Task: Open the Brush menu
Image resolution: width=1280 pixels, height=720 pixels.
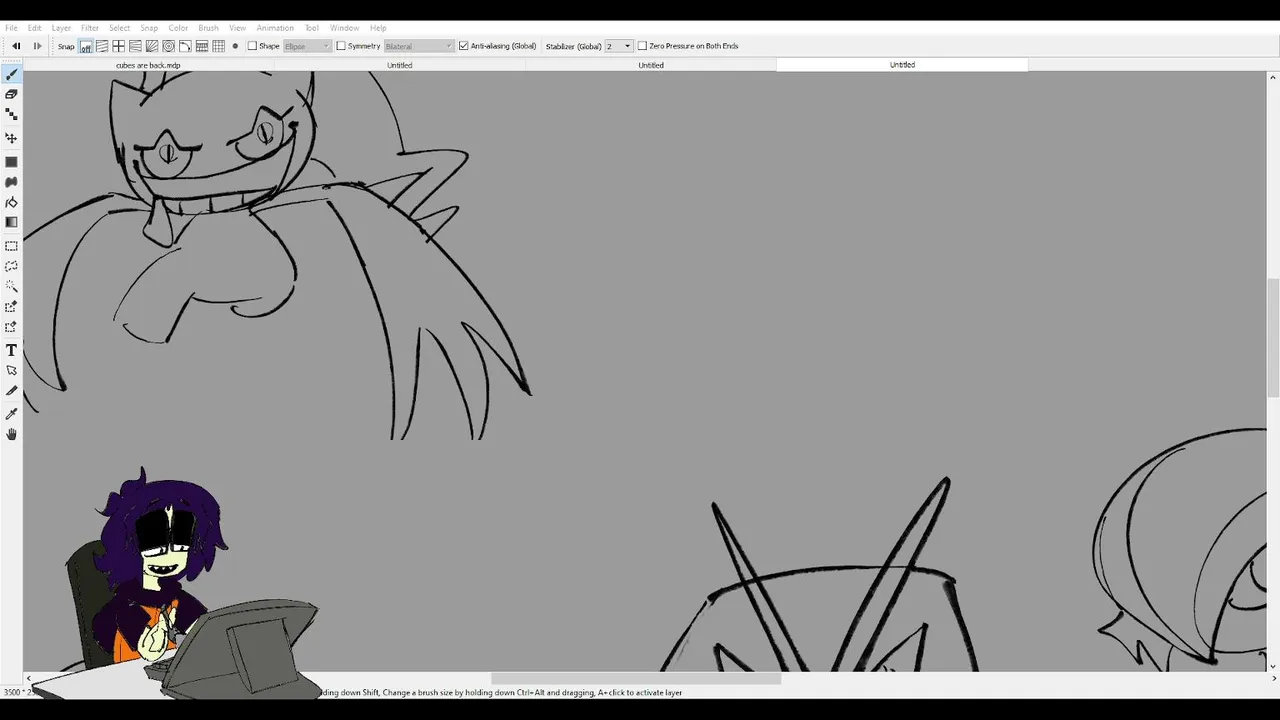Action: tap(208, 28)
